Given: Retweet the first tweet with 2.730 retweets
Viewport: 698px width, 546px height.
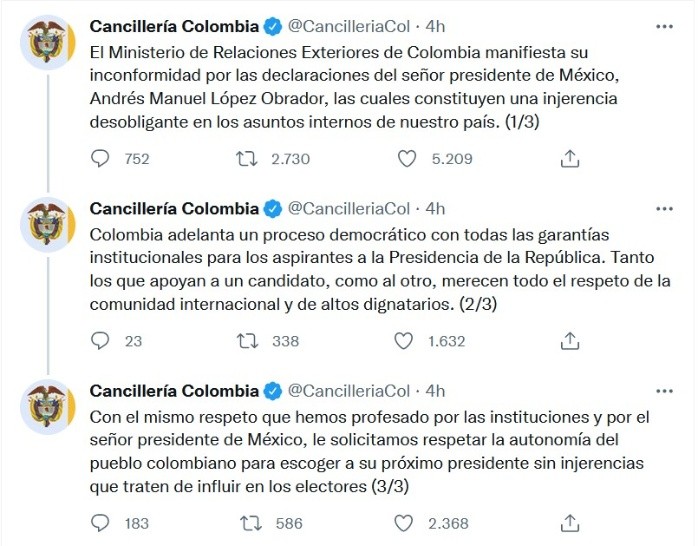Looking at the screenshot, I should pos(246,158).
